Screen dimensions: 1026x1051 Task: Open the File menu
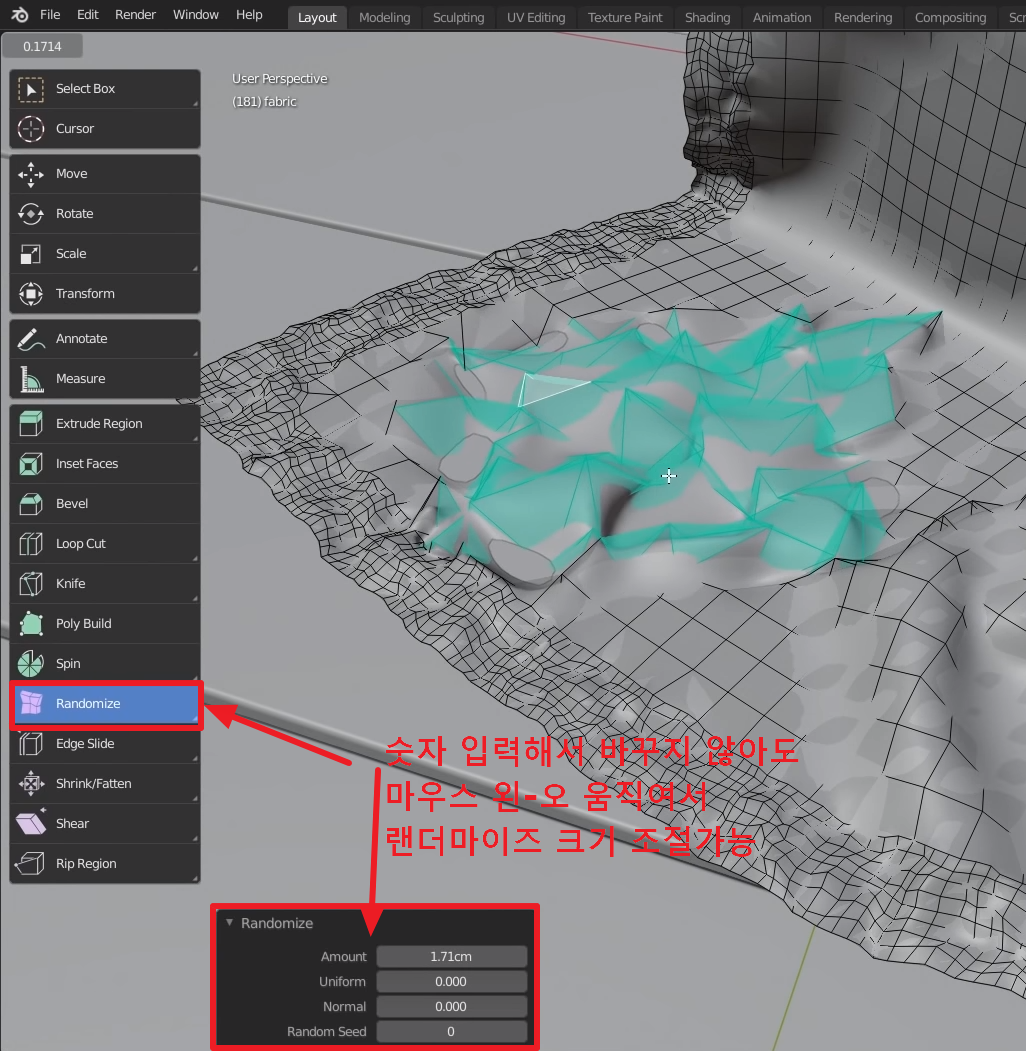[50, 15]
